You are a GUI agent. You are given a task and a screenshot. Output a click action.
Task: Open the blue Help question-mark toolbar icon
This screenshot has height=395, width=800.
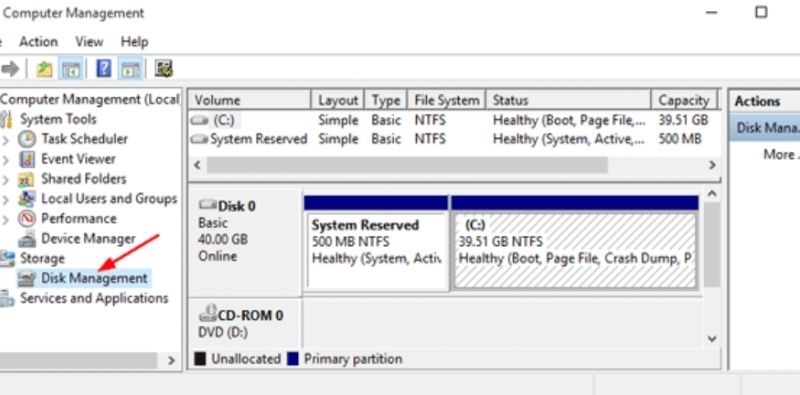click(104, 68)
